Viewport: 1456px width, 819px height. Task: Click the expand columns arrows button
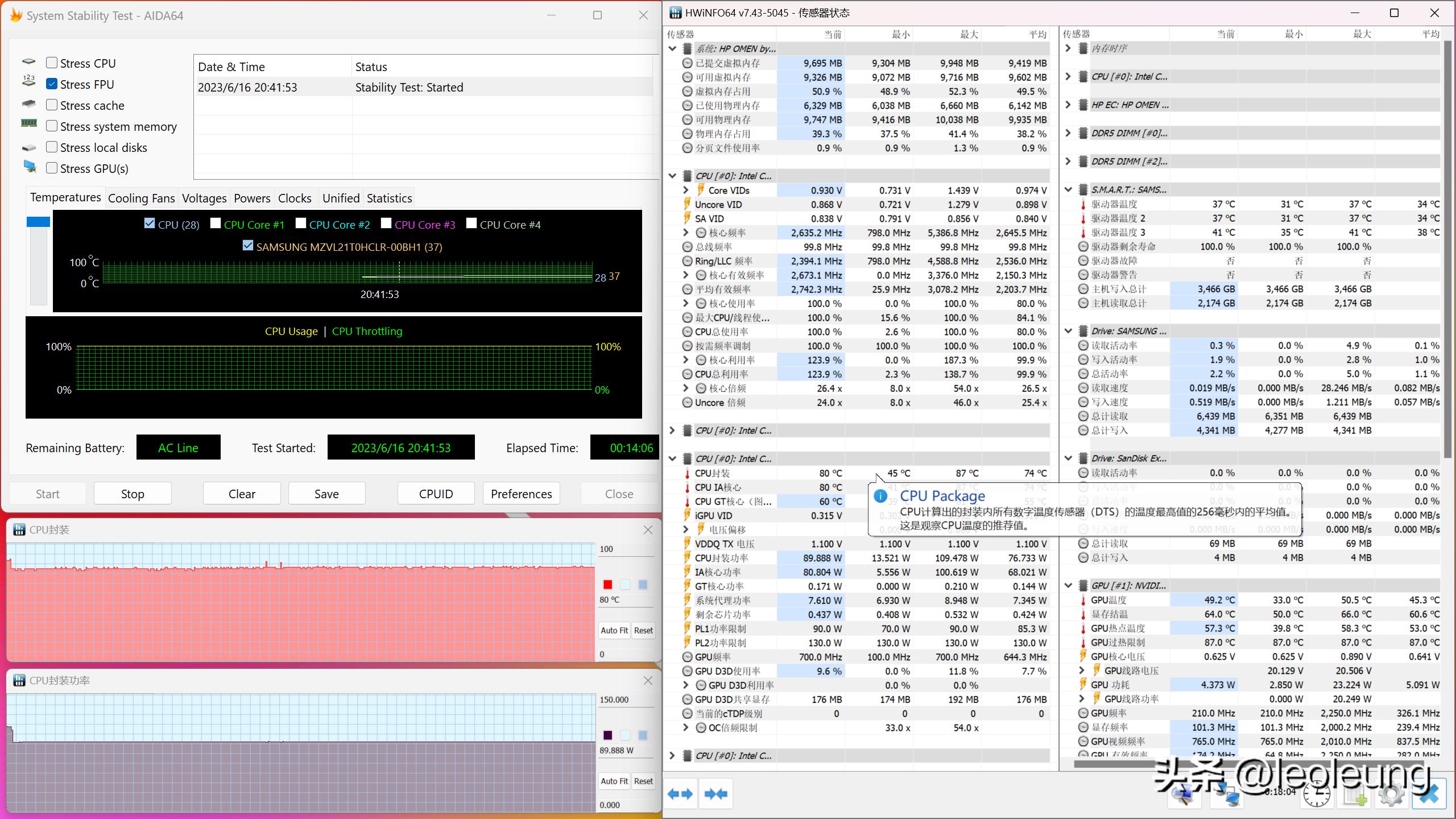pos(680,793)
